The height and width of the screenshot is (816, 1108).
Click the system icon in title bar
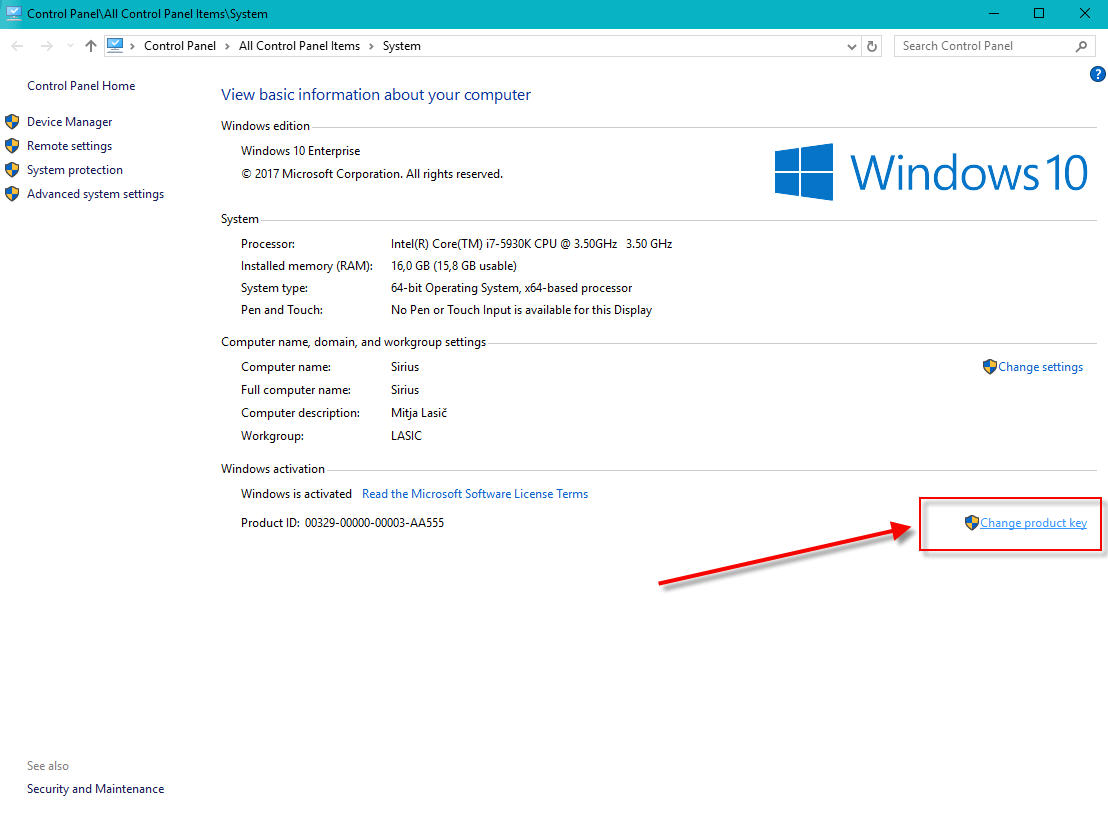click(13, 13)
